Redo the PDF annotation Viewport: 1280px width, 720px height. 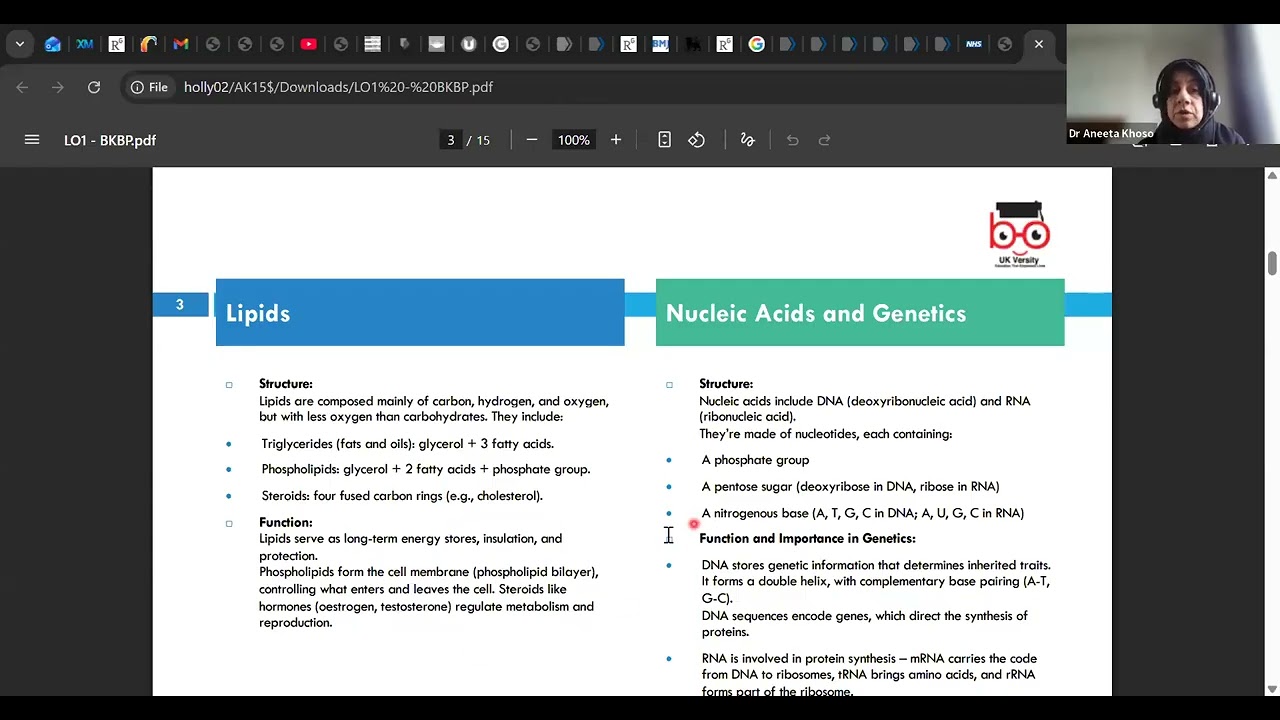click(x=825, y=140)
